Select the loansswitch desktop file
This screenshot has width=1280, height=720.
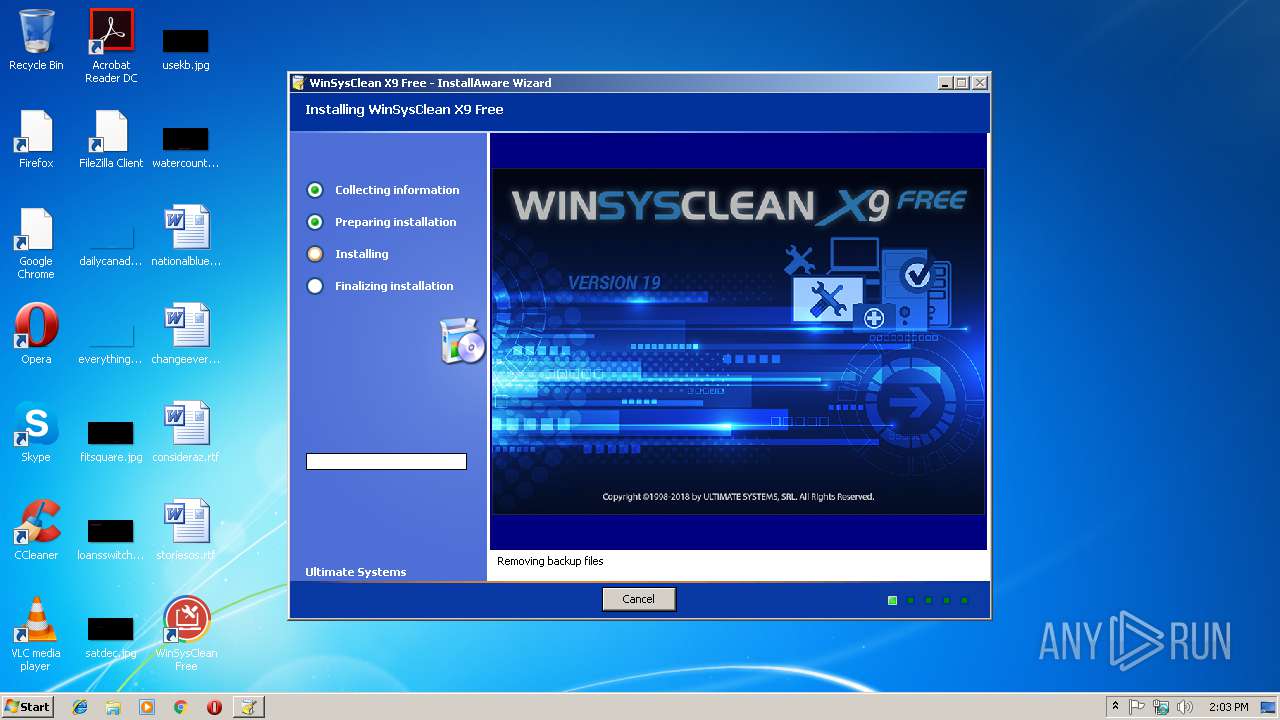(111, 539)
